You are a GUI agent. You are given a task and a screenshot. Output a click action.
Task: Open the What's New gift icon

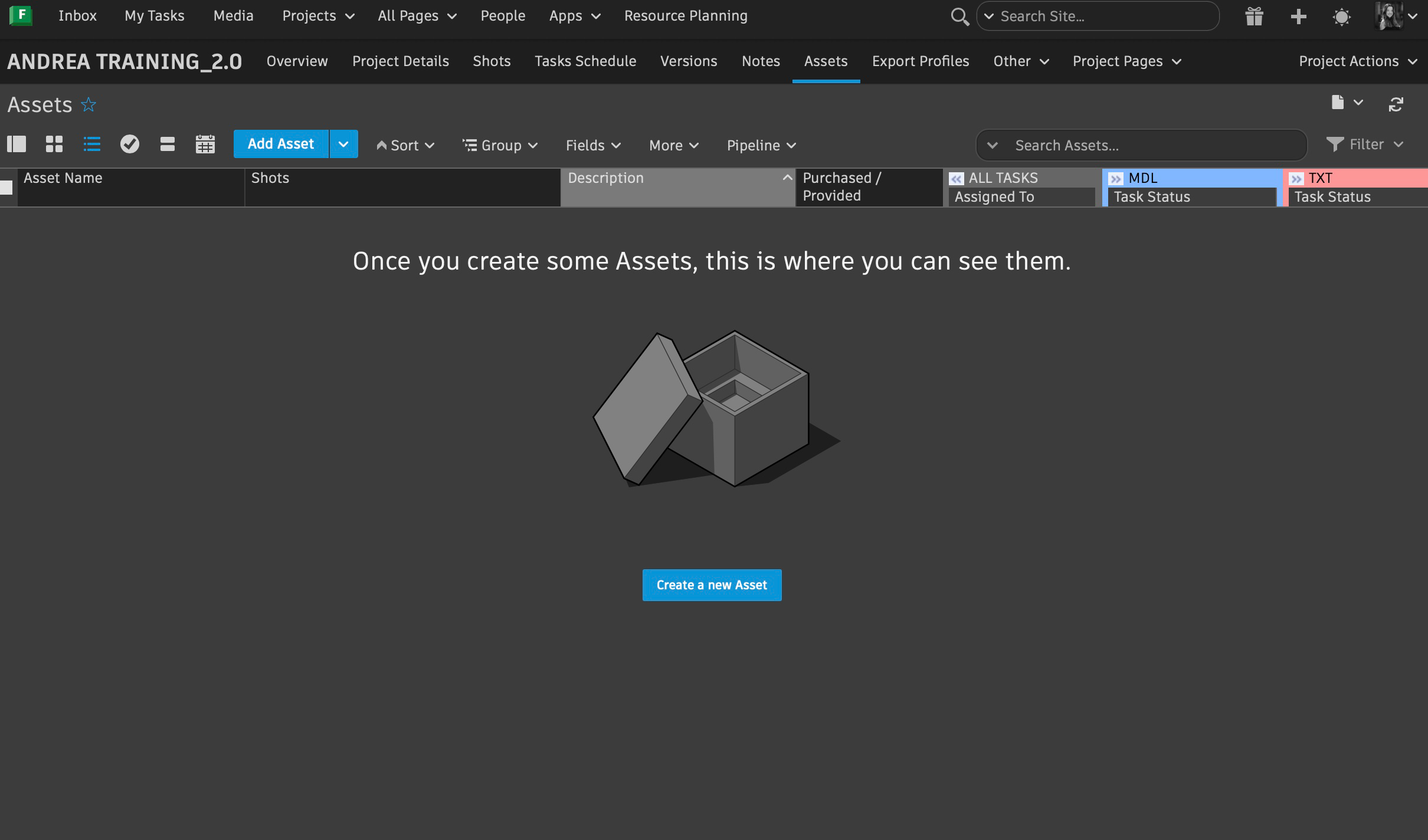coord(1254,17)
